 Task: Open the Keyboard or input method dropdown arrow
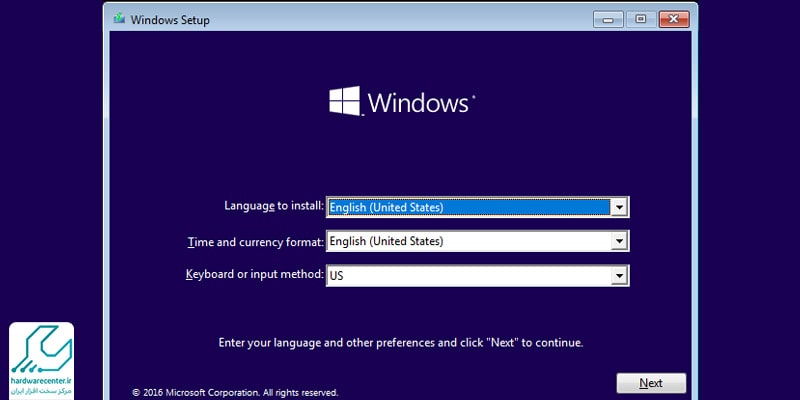(x=619, y=276)
